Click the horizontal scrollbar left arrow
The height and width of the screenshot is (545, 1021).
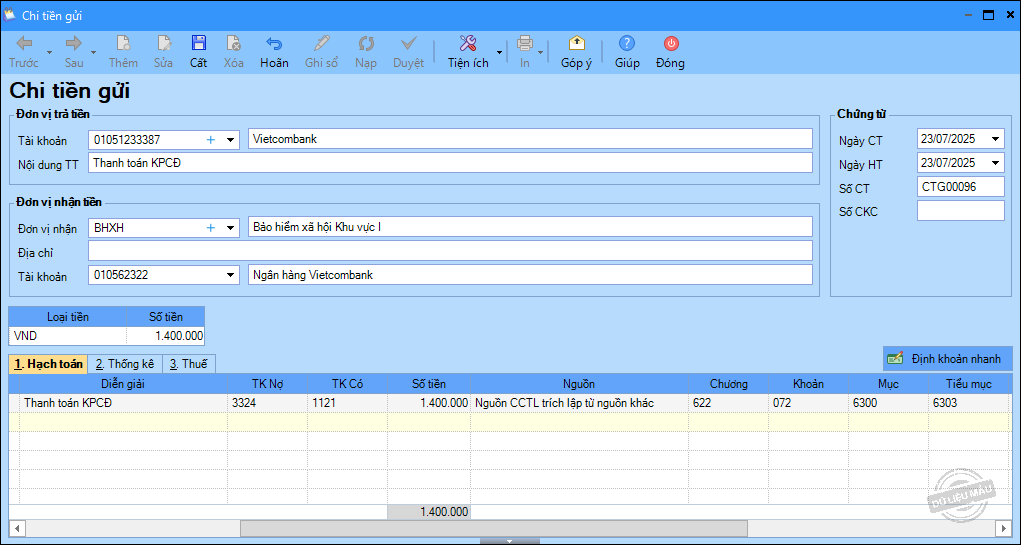click(17, 528)
